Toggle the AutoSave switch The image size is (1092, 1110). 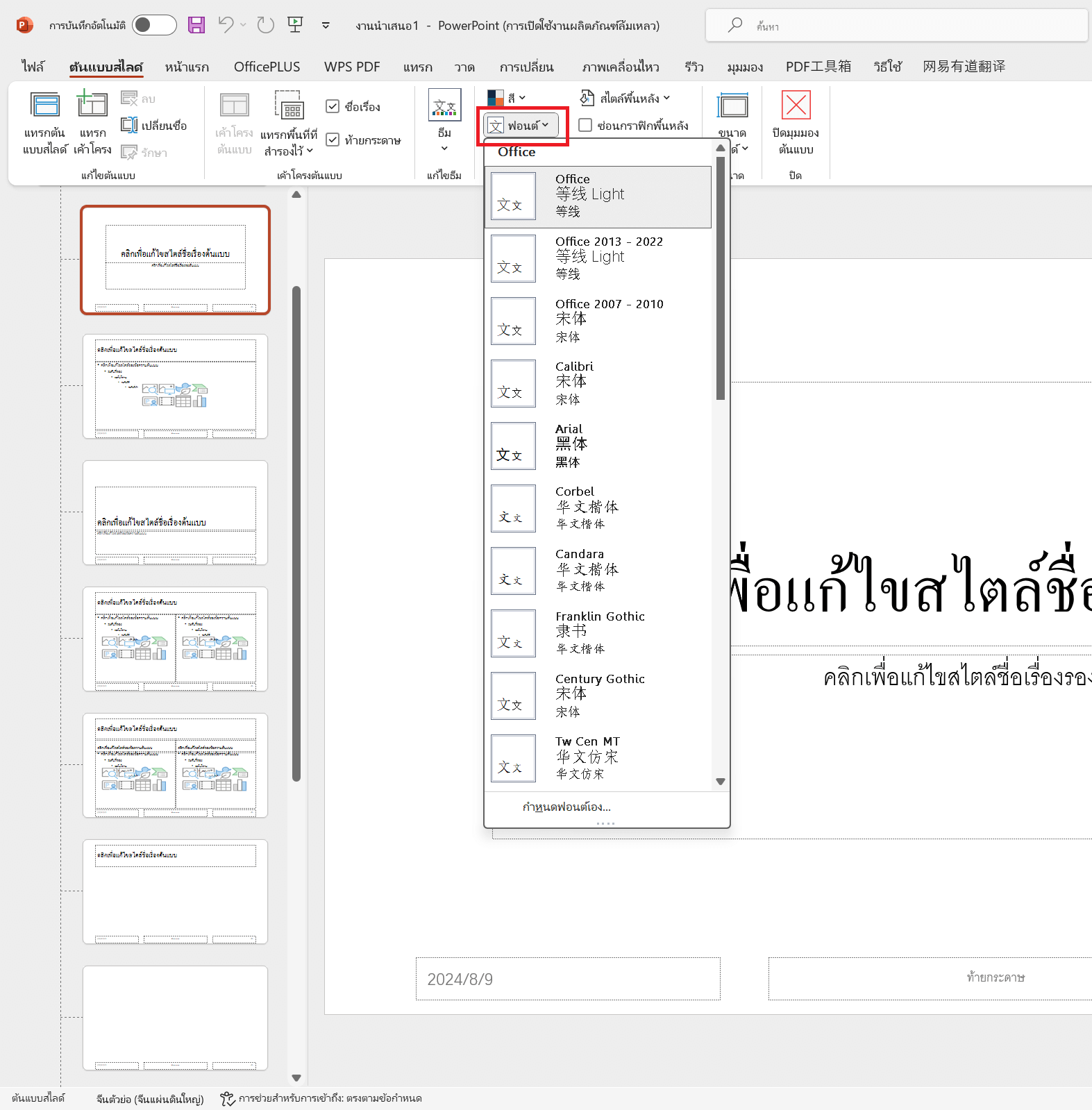point(154,25)
